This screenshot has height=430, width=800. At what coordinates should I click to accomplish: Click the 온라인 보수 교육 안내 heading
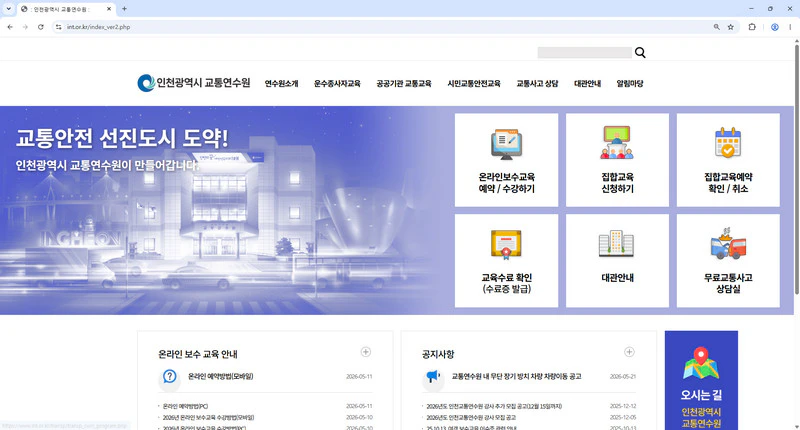point(197,354)
